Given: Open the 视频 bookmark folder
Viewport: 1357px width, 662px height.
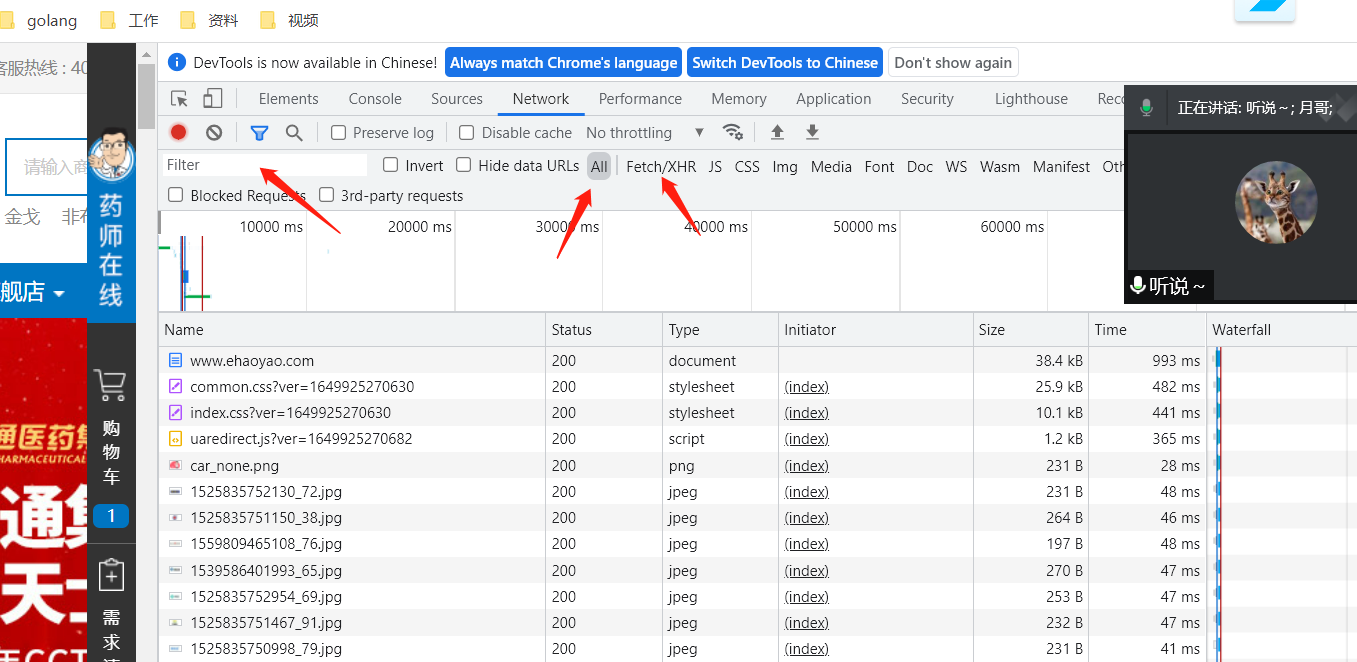Looking at the screenshot, I should (x=289, y=20).
